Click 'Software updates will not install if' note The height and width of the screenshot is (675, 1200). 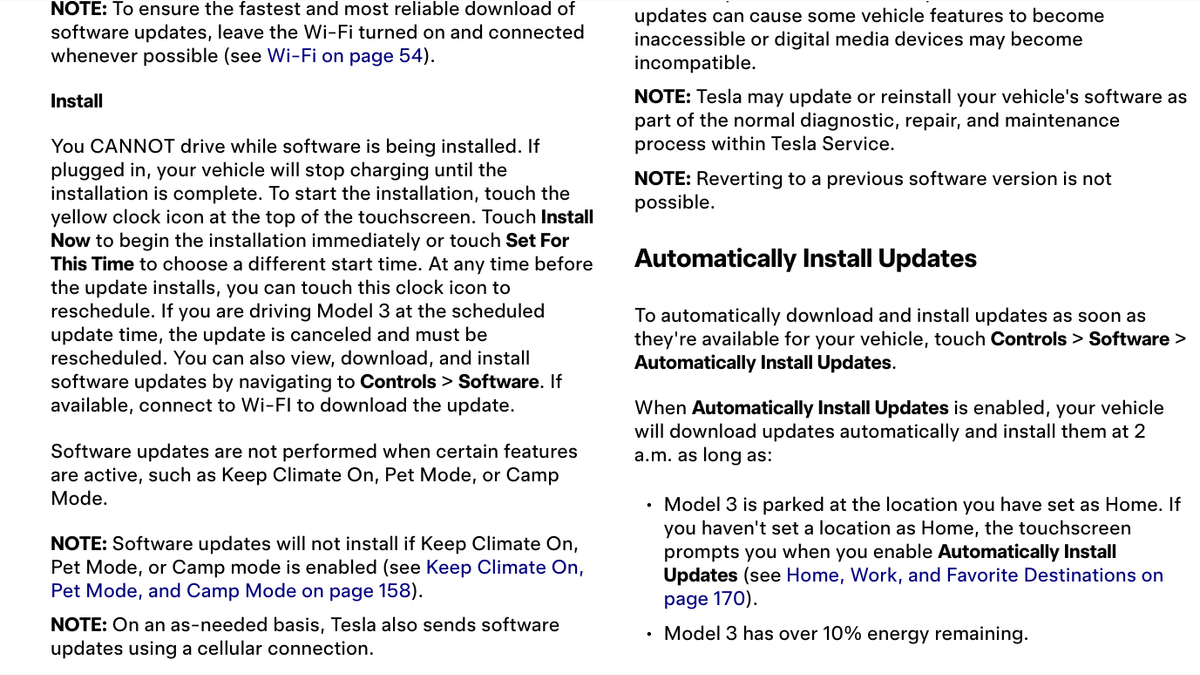317,567
